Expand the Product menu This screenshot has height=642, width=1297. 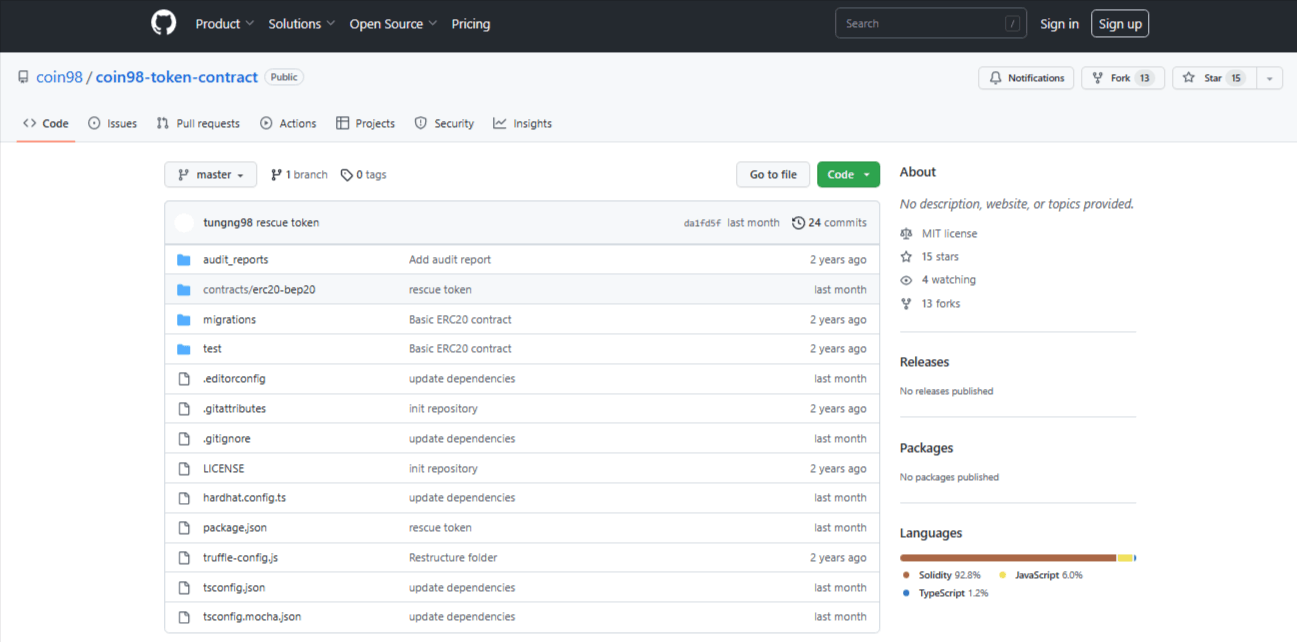click(225, 24)
